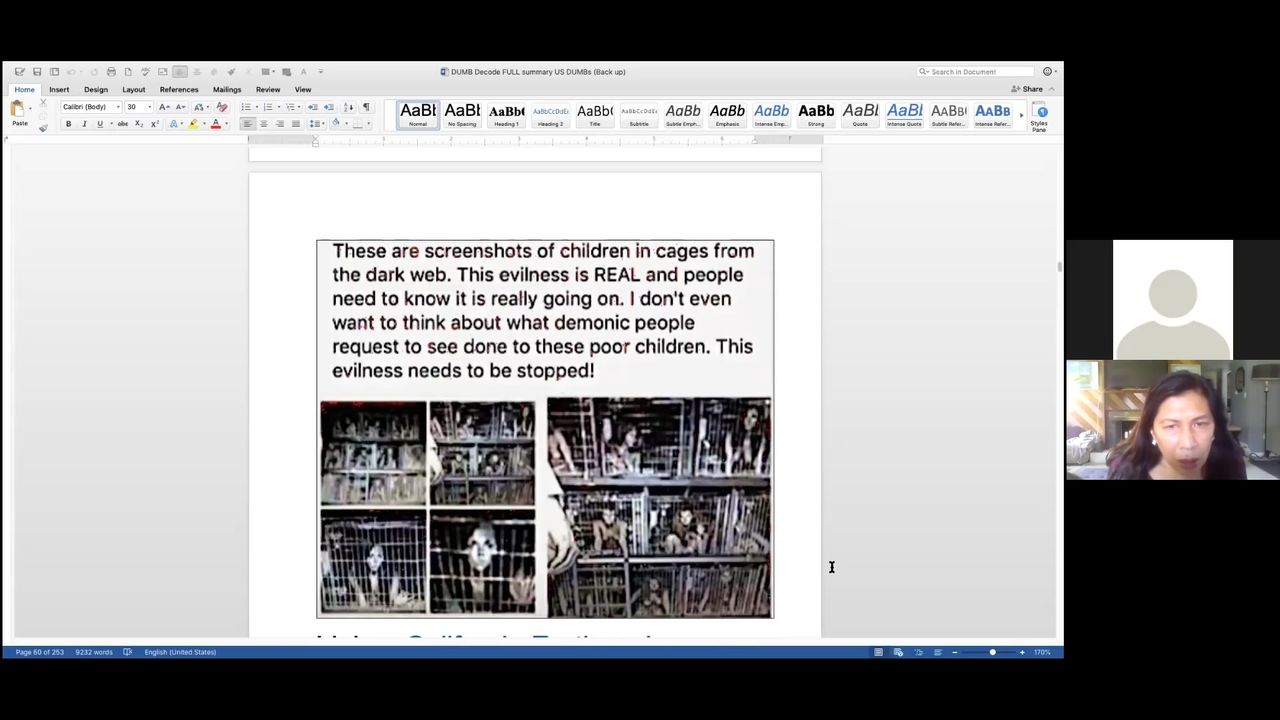Click the Sort paragraph icon
The height and width of the screenshot is (720, 1280).
click(x=348, y=107)
